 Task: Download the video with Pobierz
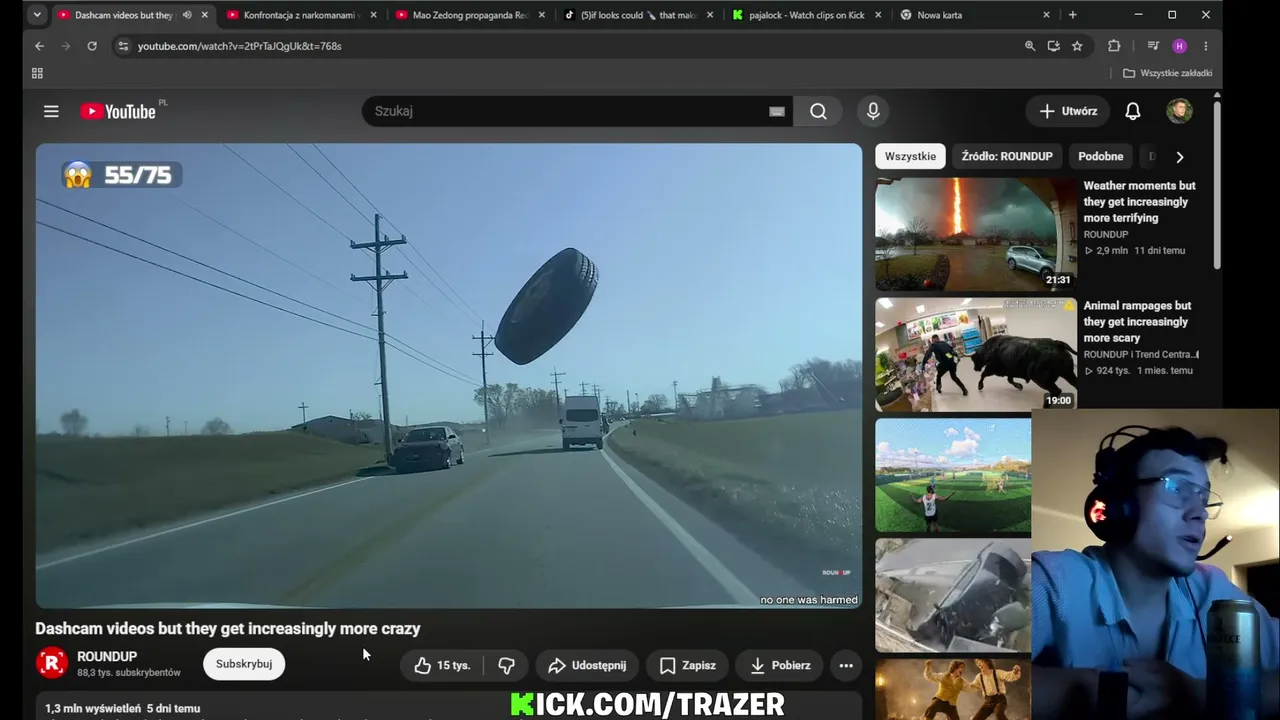pos(780,665)
